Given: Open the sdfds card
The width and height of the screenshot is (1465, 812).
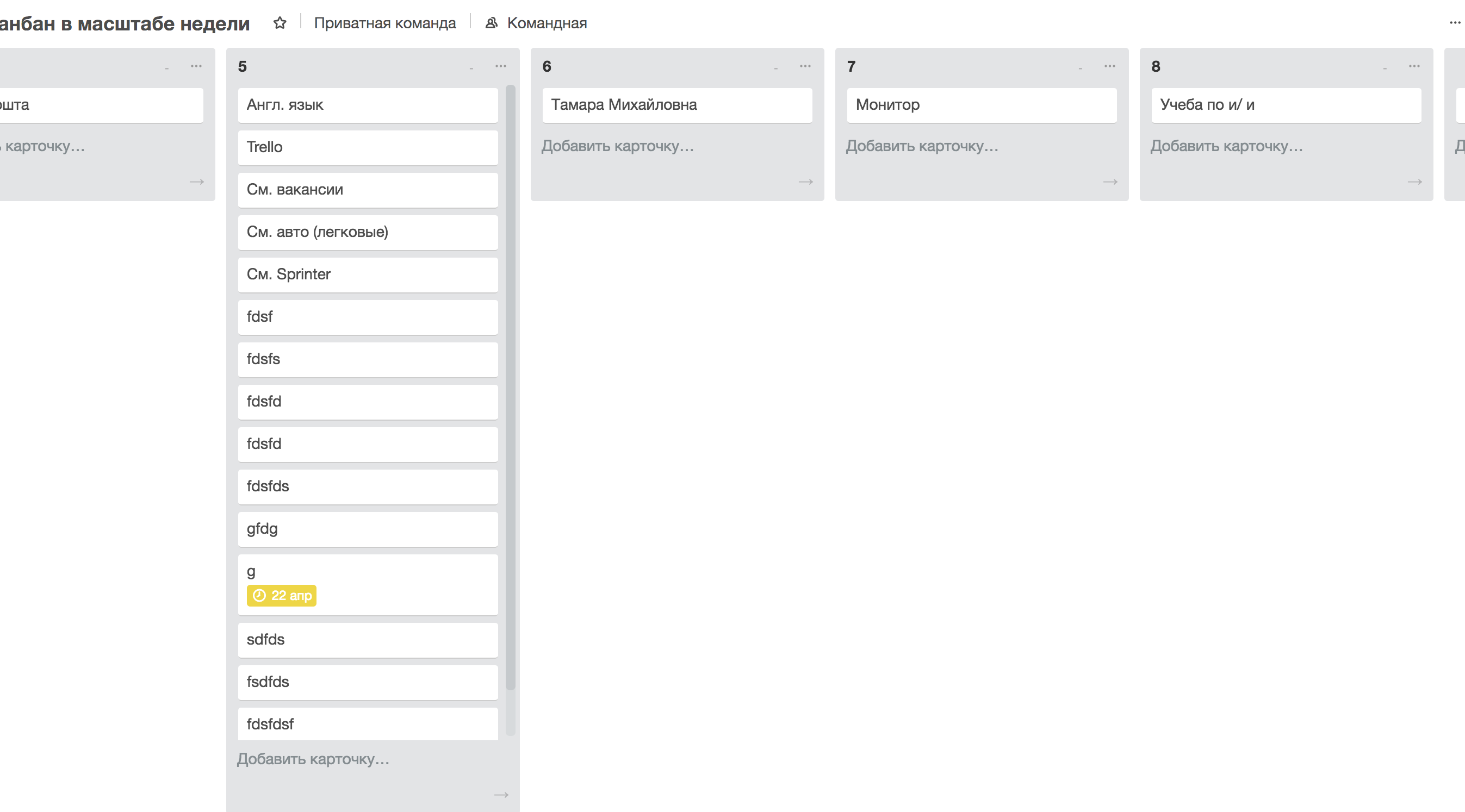Looking at the screenshot, I should pos(368,640).
